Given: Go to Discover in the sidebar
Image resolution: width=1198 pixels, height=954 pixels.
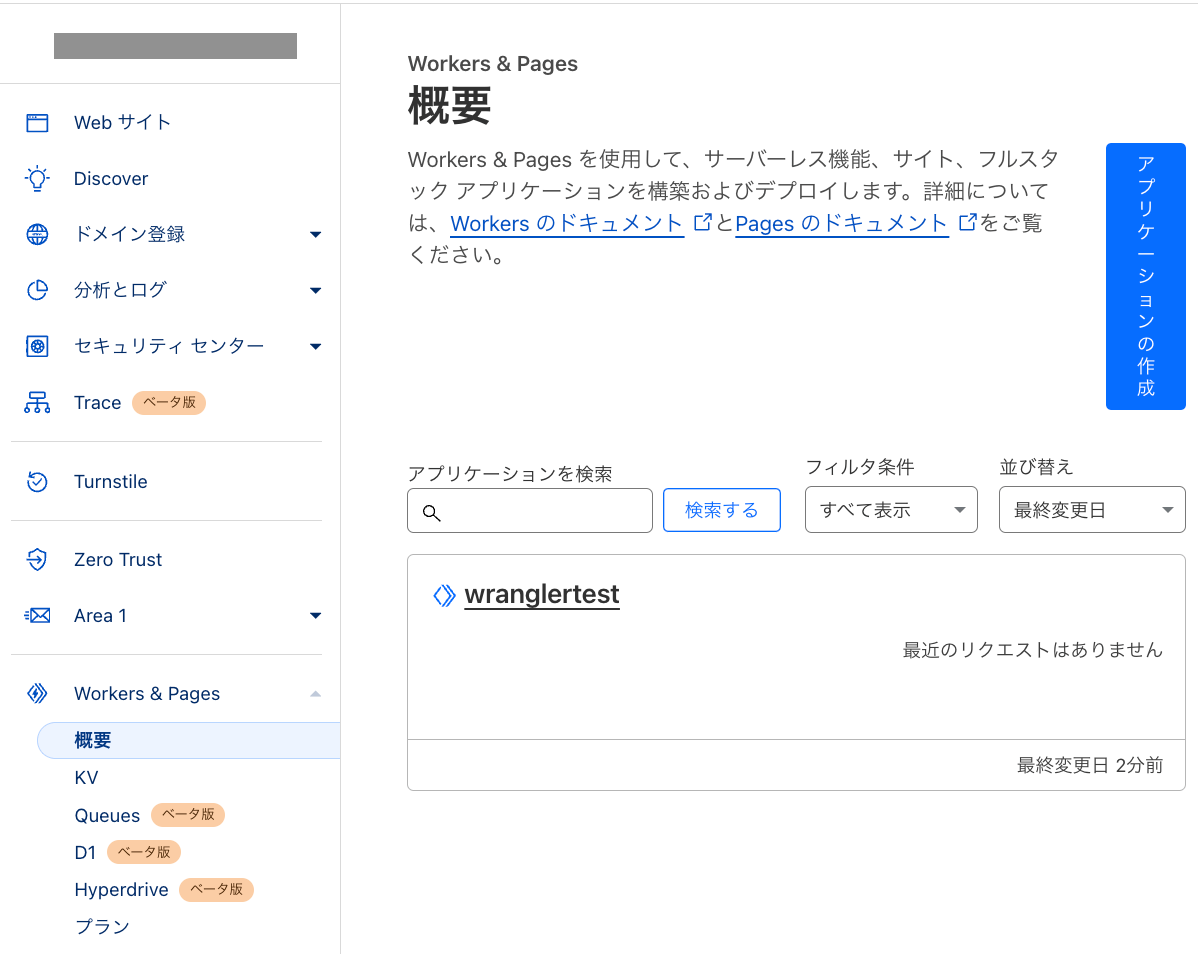Looking at the screenshot, I should pyautogui.click(x=111, y=179).
